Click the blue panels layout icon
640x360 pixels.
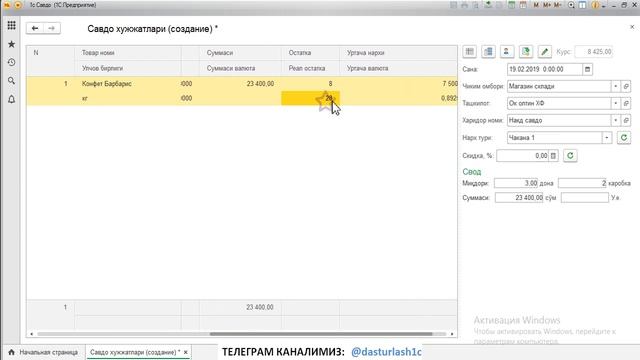pos(582,5)
